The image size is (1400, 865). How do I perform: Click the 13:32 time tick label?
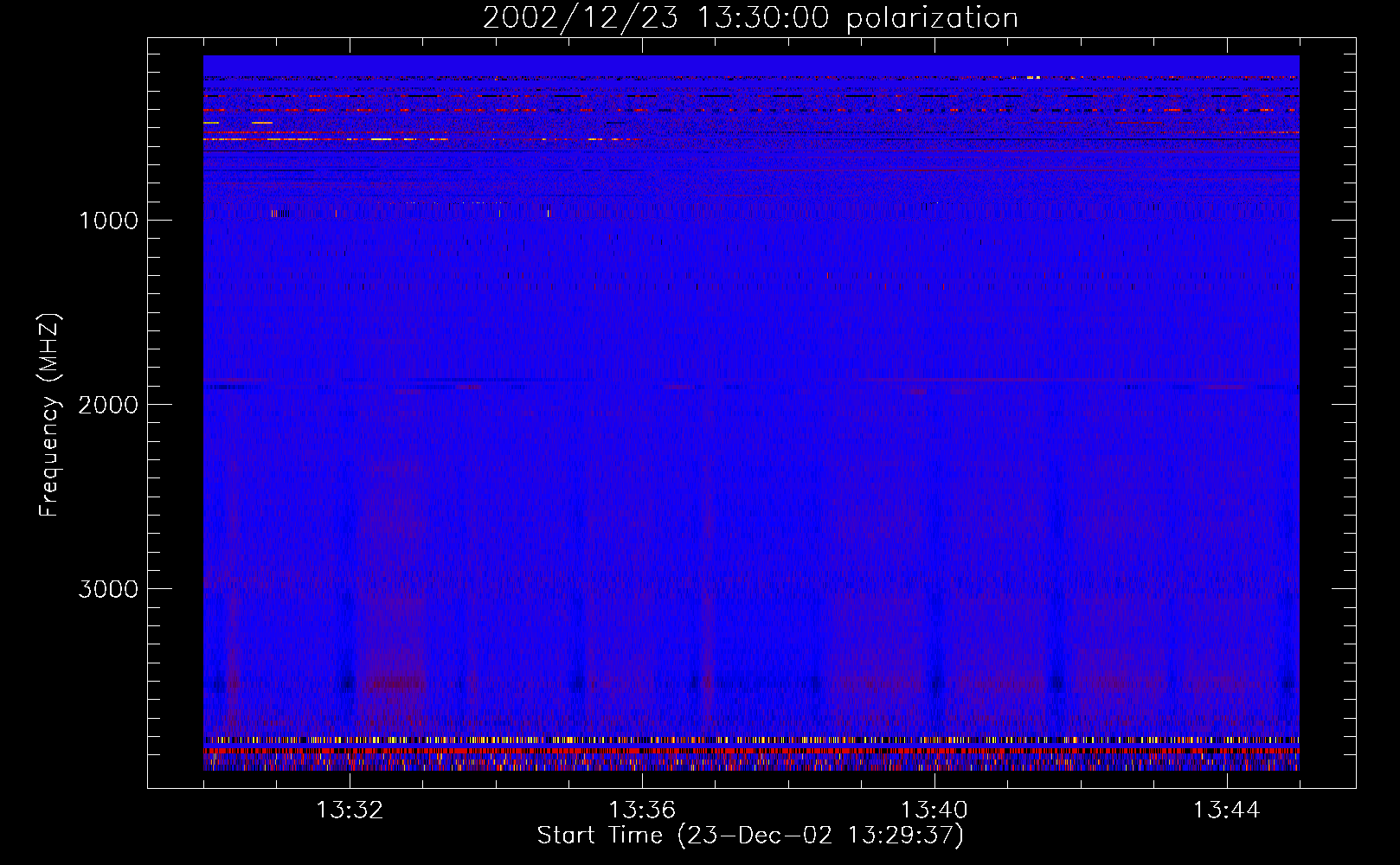pyautogui.click(x=350, y=810)
